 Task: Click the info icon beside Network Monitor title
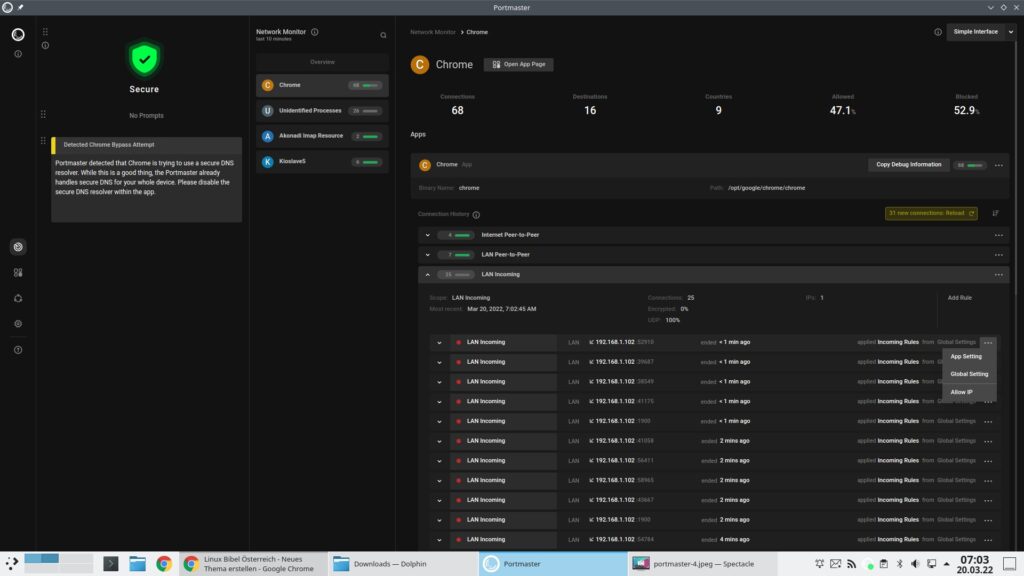pos(315,31)
